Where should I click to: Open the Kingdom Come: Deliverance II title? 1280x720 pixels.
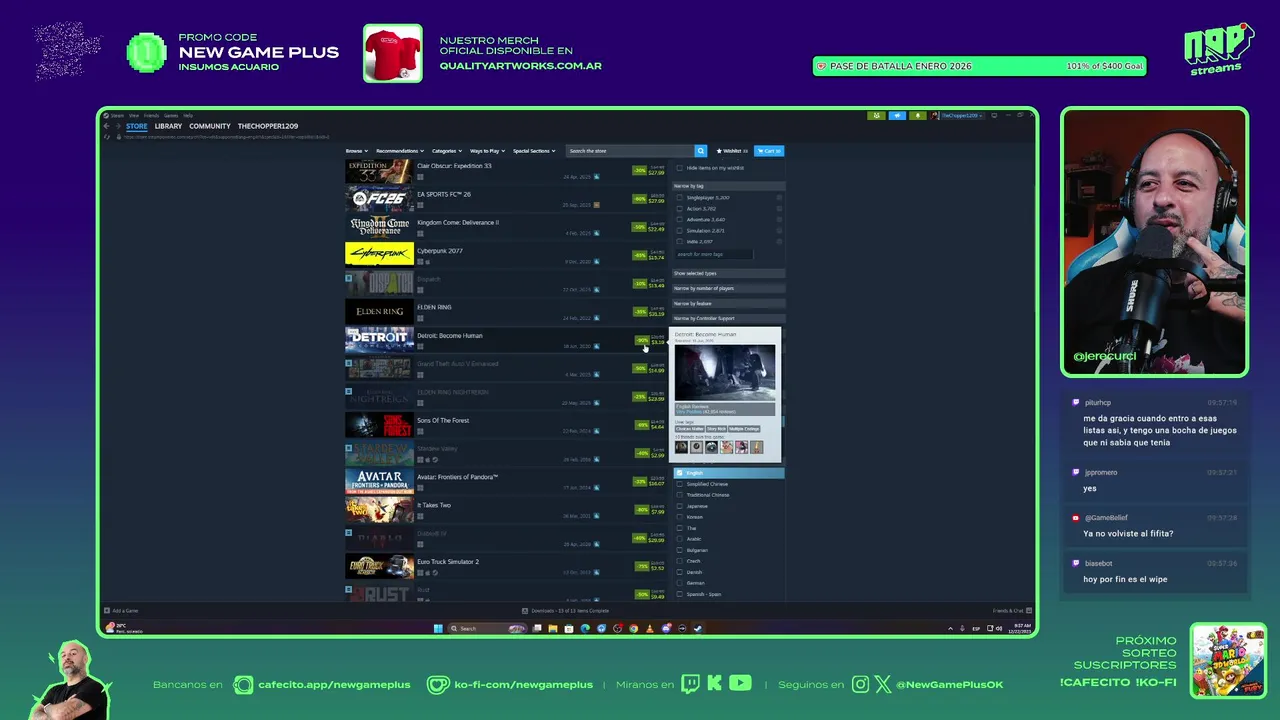pos(458,222)
